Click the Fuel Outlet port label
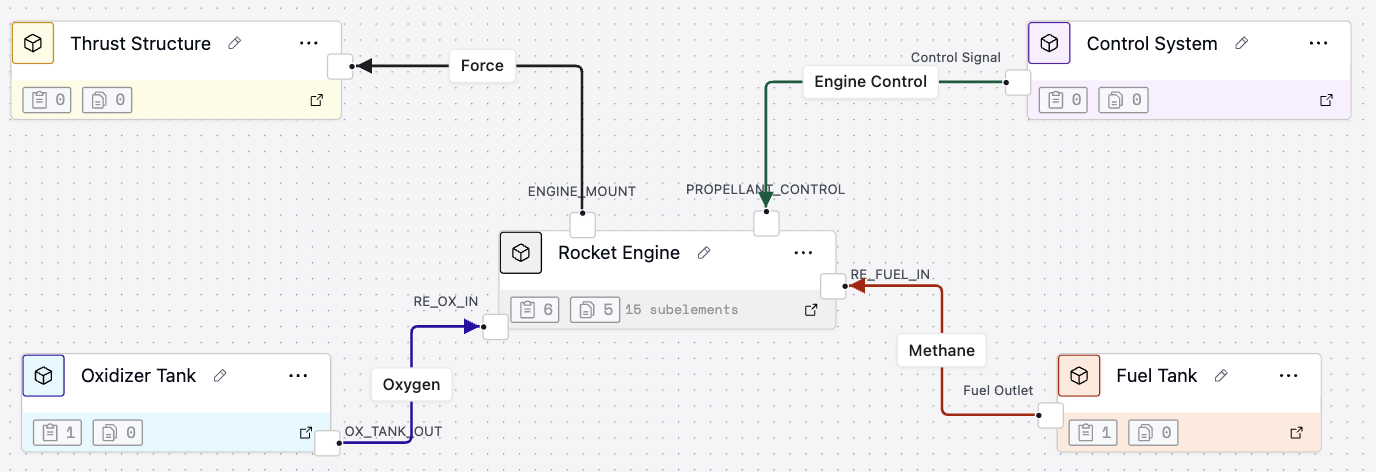1376x472 pixels. 998,389
